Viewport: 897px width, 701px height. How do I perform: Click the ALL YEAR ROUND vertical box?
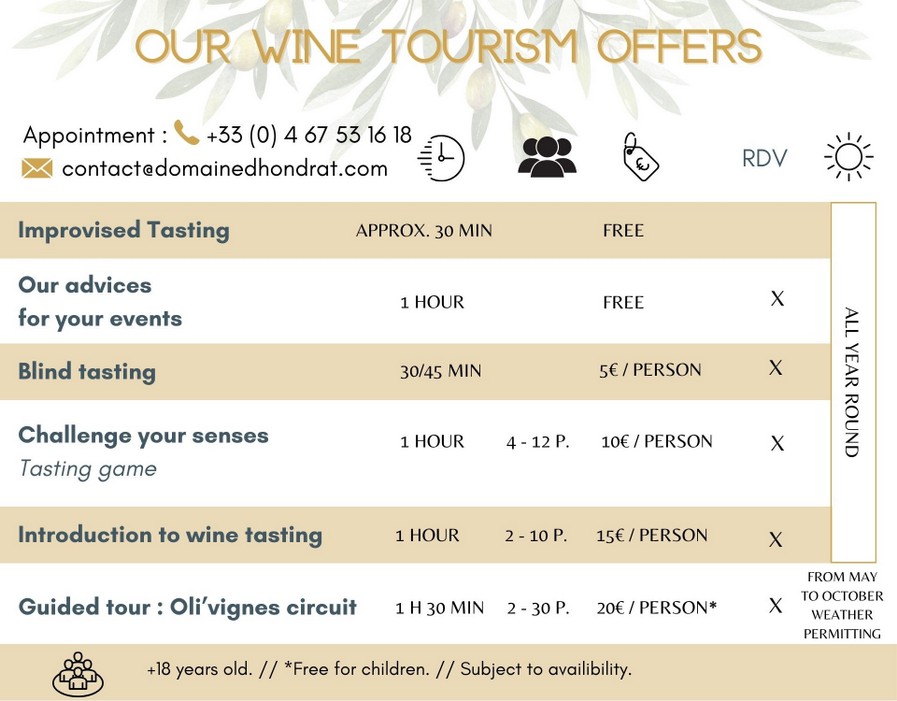click(853, 382)
